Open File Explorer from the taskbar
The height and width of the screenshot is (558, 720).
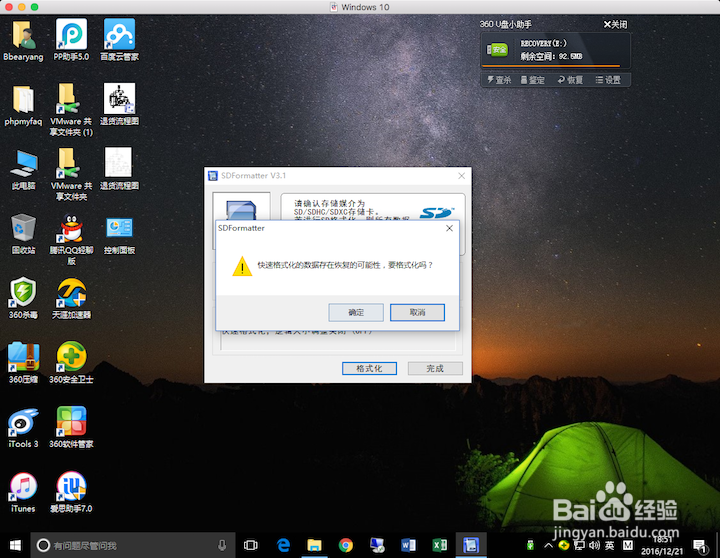click(315, 545)
